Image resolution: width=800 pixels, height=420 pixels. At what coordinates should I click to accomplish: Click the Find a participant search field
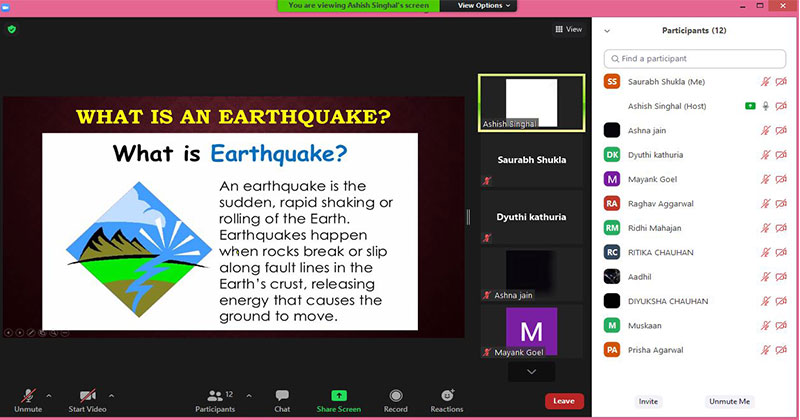695,58
